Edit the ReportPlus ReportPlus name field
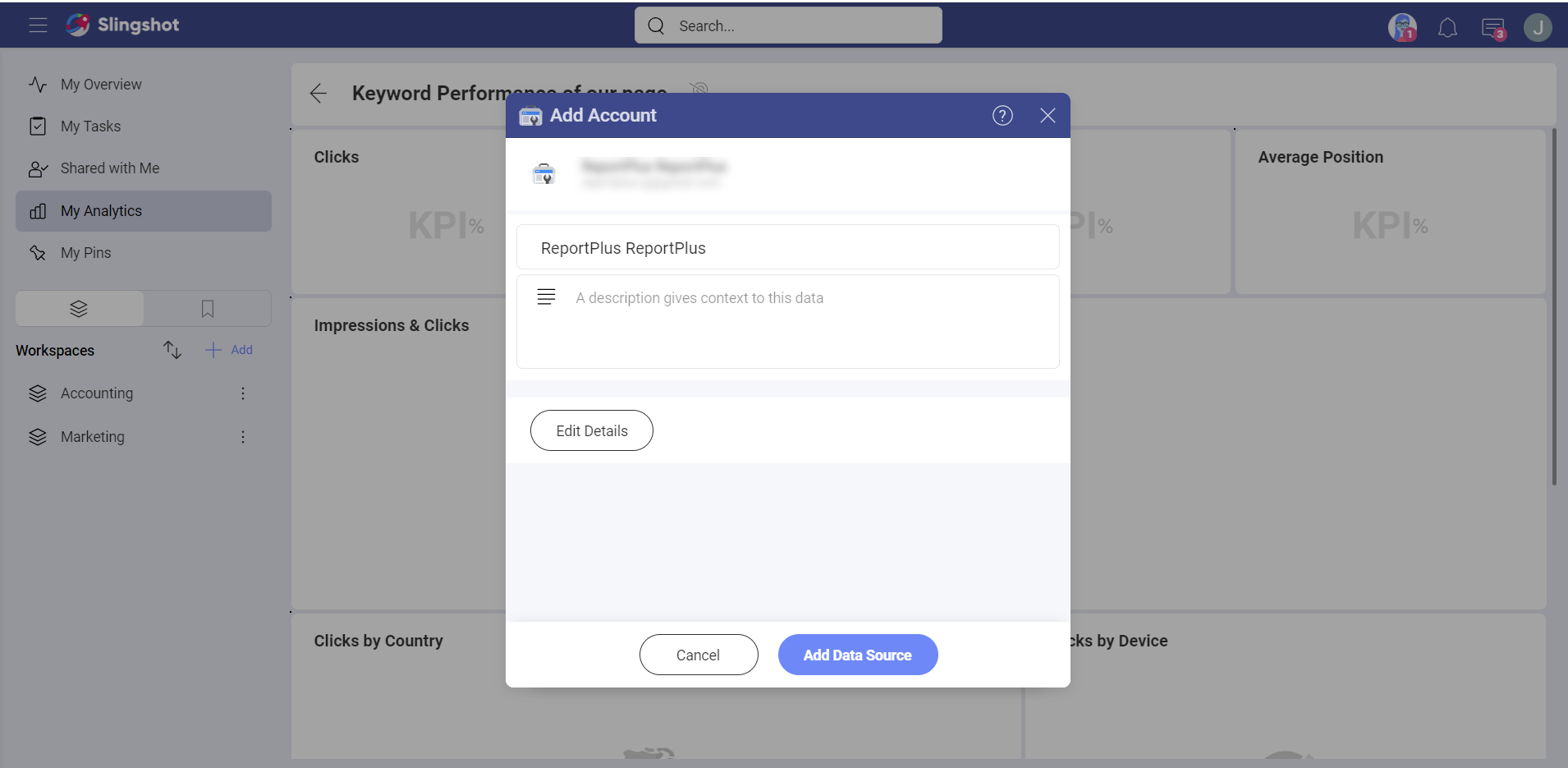Image resolution: width=1568 pixels, height=768 pixels. coord(788,247)
